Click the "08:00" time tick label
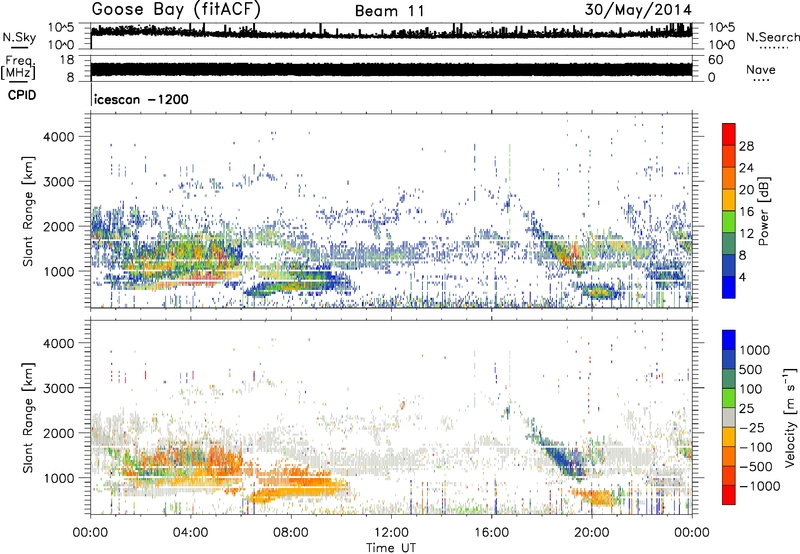Screen dimensions: 800x554 pos(291,533)
